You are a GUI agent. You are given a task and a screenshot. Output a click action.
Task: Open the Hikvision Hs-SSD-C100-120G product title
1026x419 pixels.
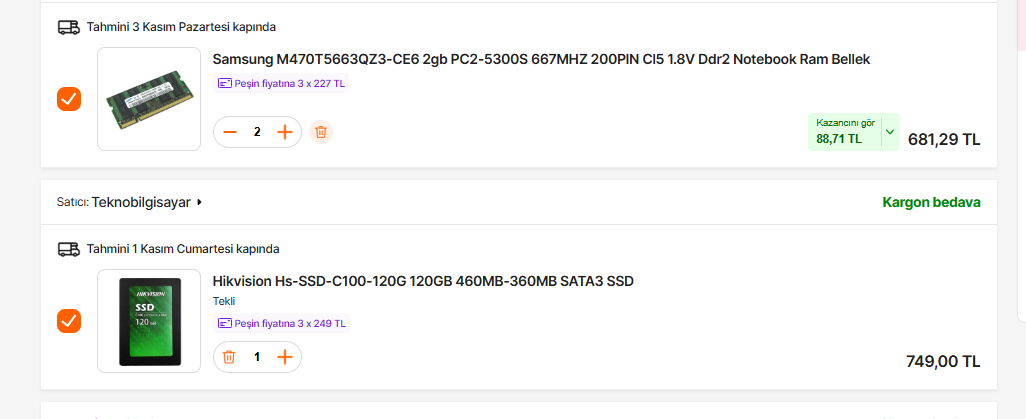[x=423, y=281]
